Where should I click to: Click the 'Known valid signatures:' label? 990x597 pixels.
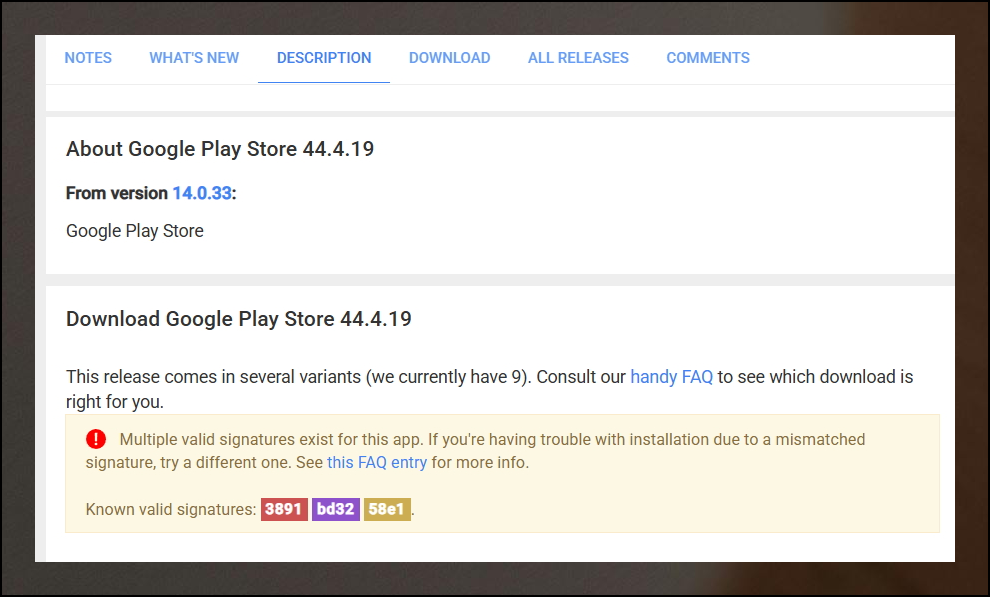[171, 510]
